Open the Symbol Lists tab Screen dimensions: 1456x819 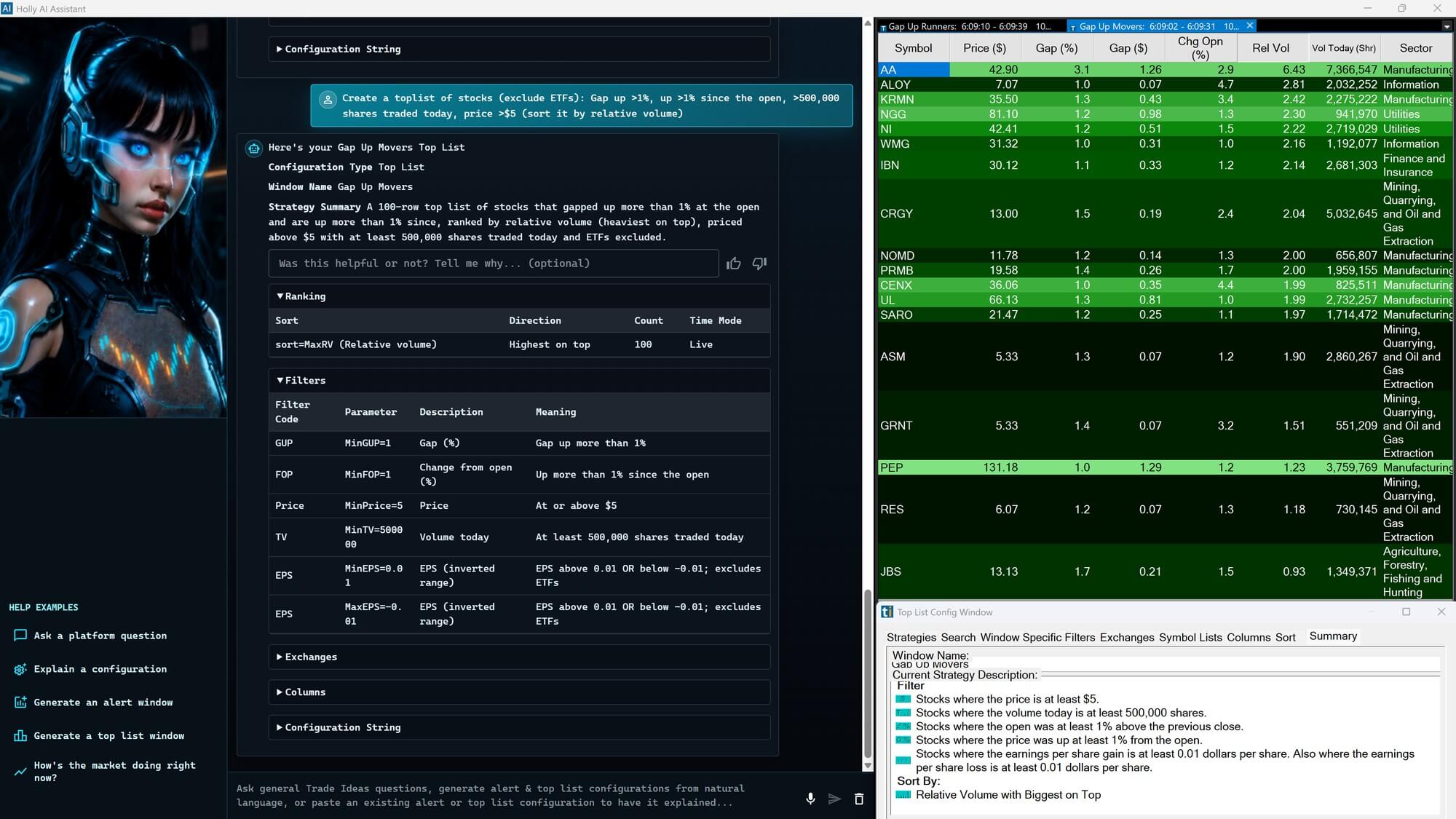pyautogui.click(x=1190, y=637)
